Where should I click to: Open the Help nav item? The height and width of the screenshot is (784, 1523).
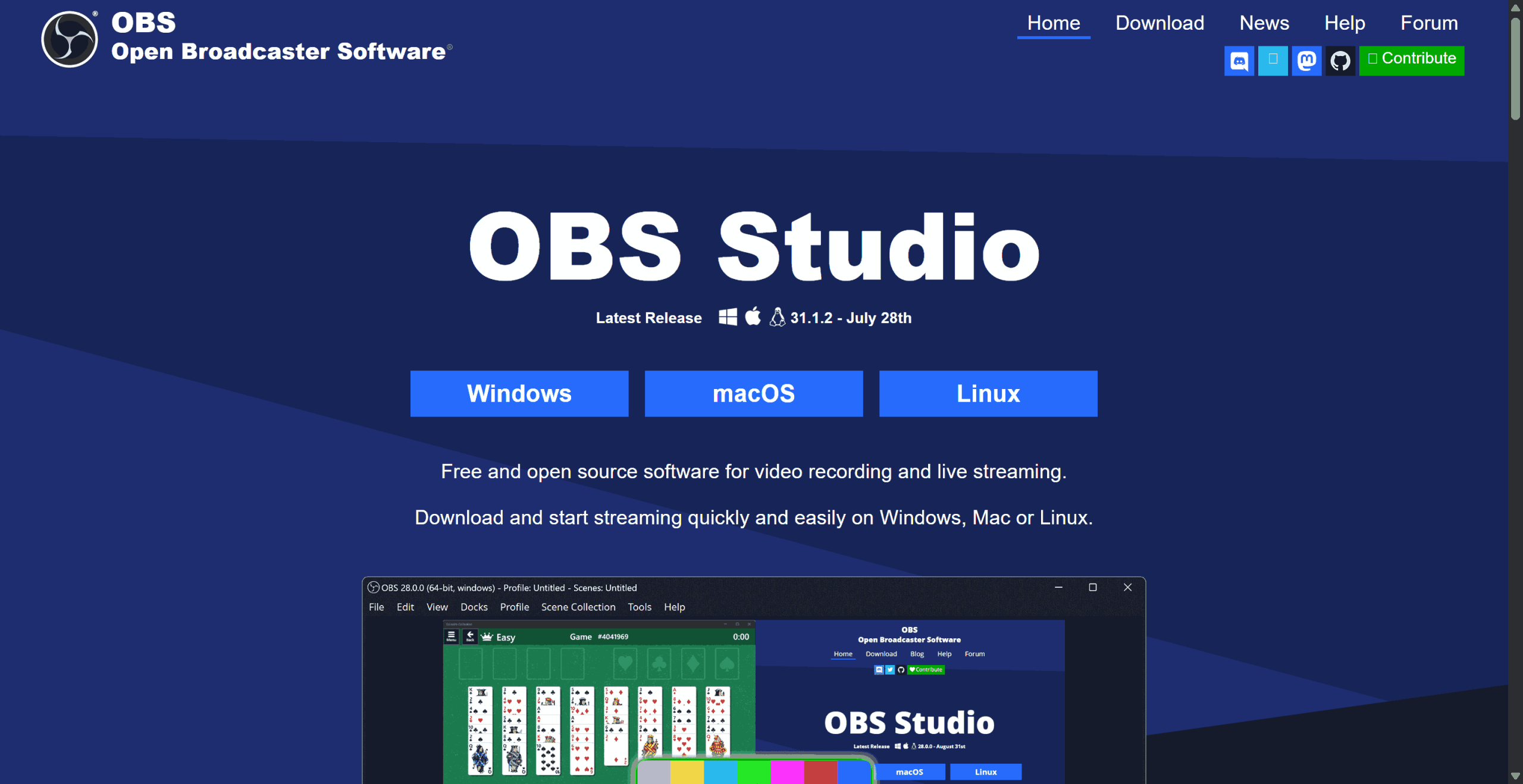coord(1345,23)
